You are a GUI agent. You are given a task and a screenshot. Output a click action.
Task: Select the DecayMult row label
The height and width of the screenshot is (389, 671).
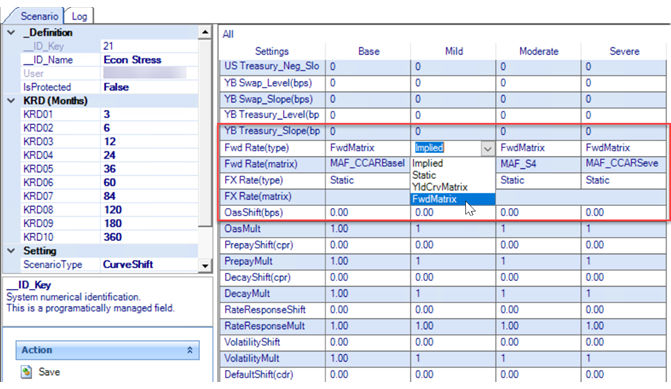click(x=247, y=294)
